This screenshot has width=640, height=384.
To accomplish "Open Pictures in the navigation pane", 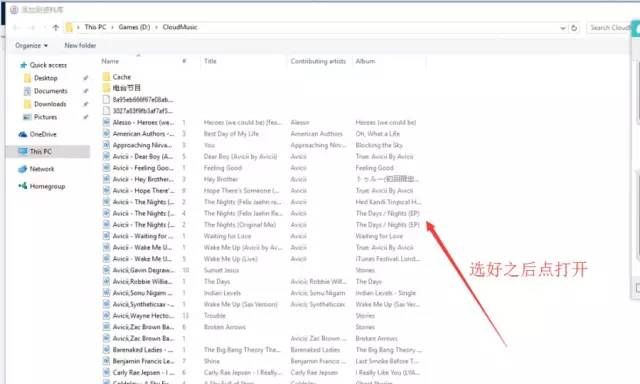I will [45, 117].
